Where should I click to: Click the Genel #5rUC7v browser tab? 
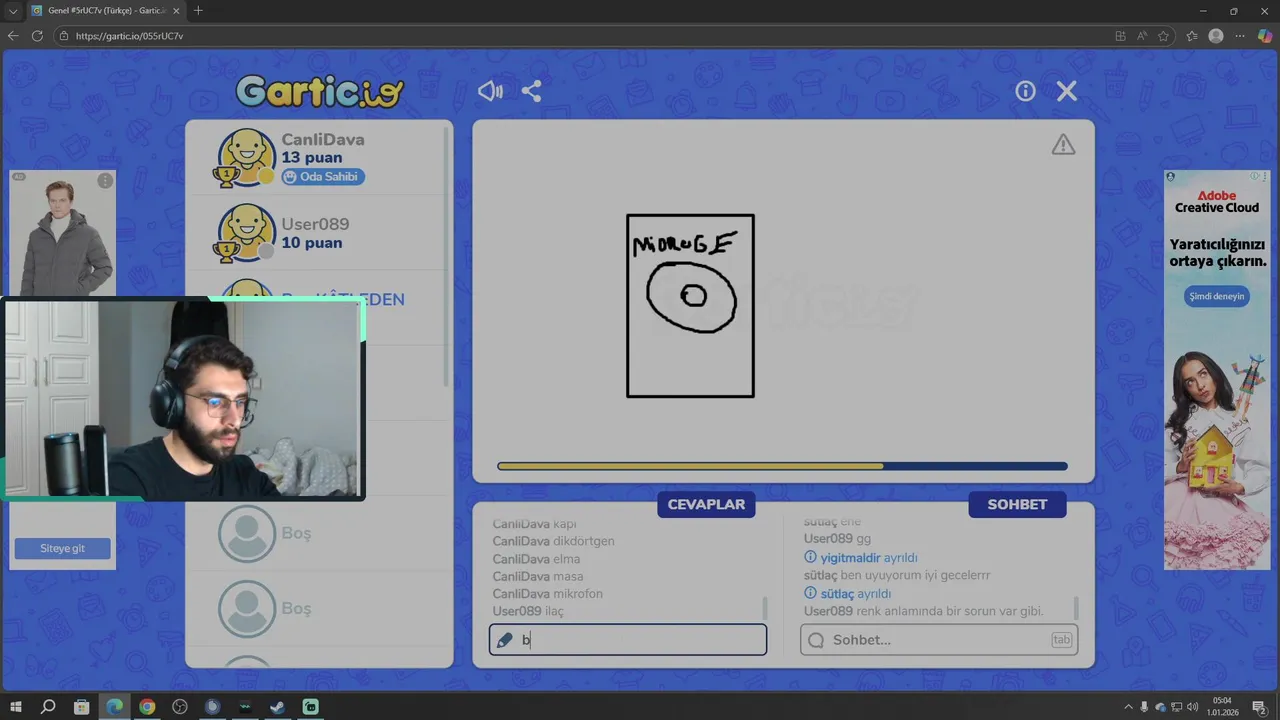[105, 11]
